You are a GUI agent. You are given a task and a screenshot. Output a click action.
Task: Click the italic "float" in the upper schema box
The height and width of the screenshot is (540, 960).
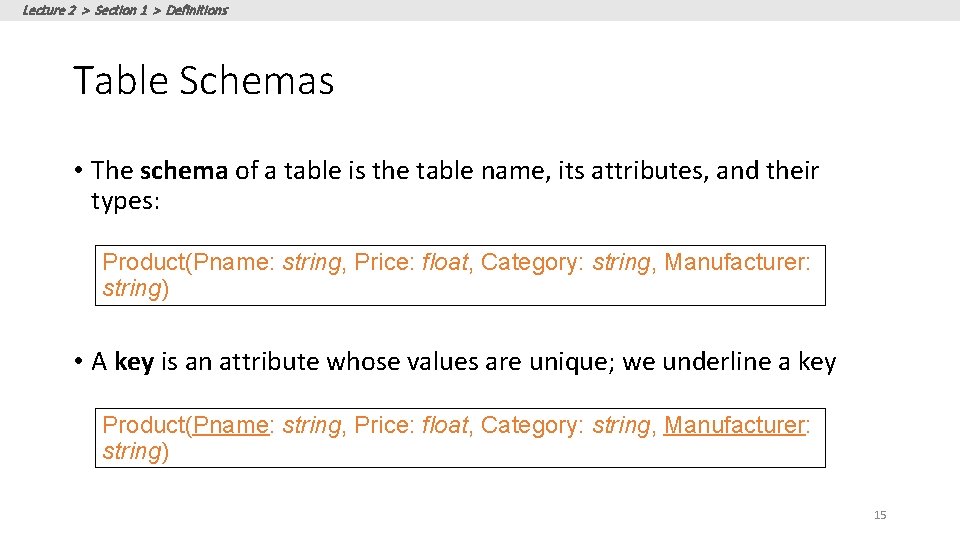point(444,263)
